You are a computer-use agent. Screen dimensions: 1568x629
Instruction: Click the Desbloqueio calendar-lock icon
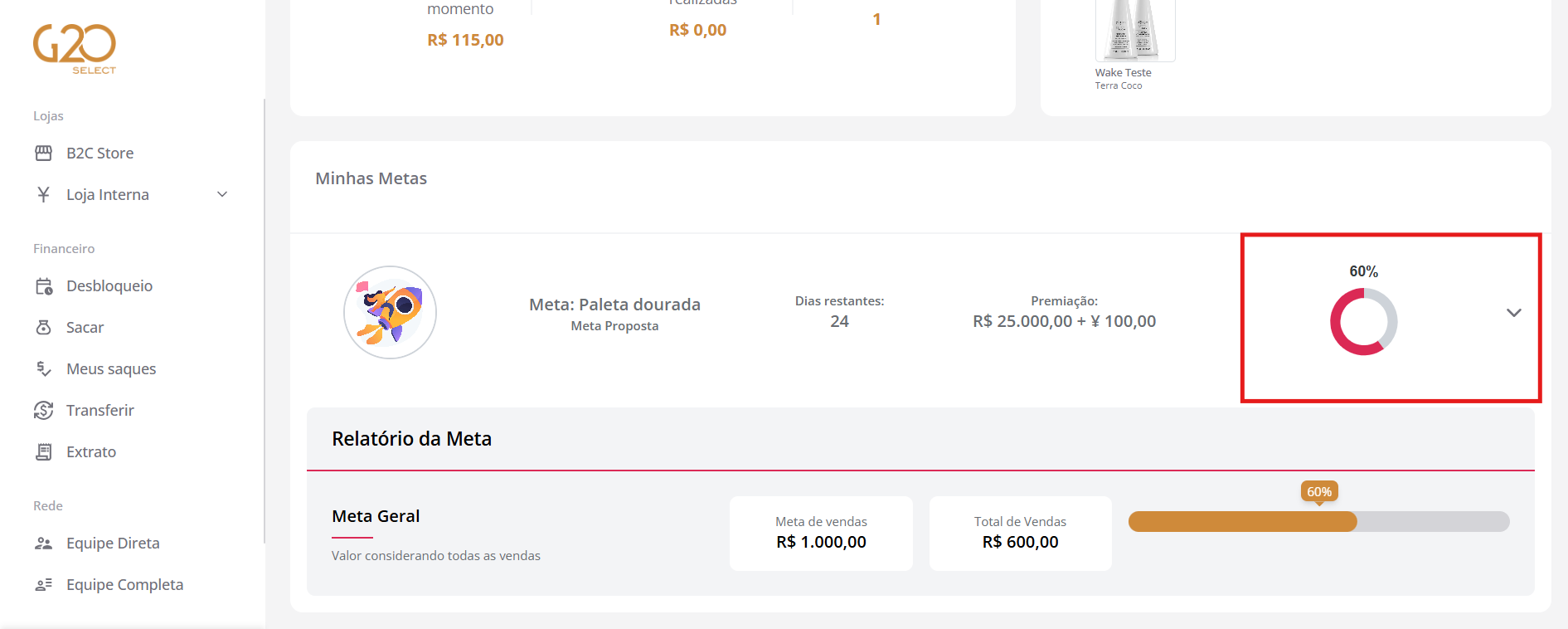coord(44,286)
